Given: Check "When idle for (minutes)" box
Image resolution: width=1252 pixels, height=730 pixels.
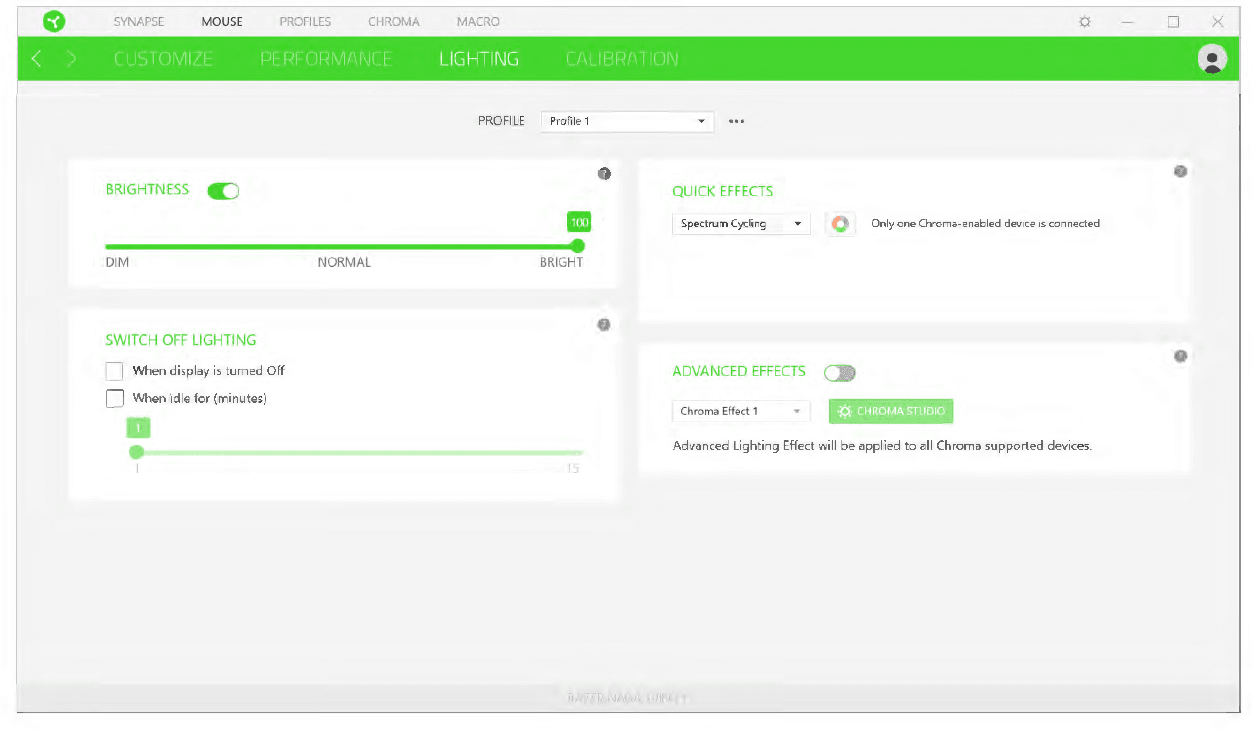Looking at the screenshot, I should pos(115,399).
